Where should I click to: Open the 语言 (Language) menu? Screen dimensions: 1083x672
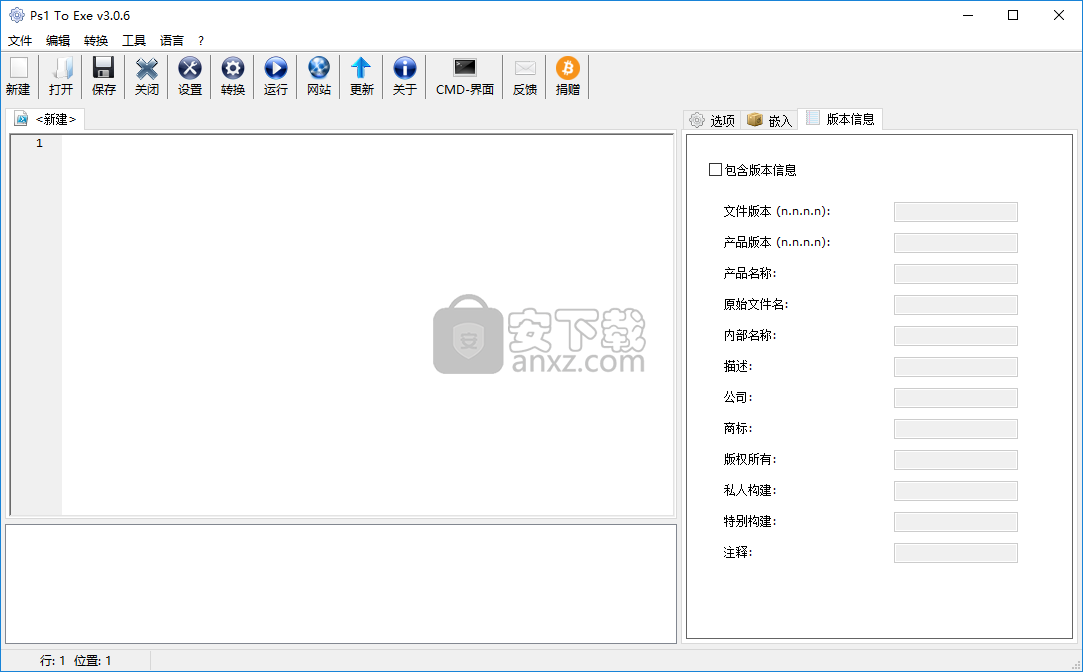coord(172,41)
